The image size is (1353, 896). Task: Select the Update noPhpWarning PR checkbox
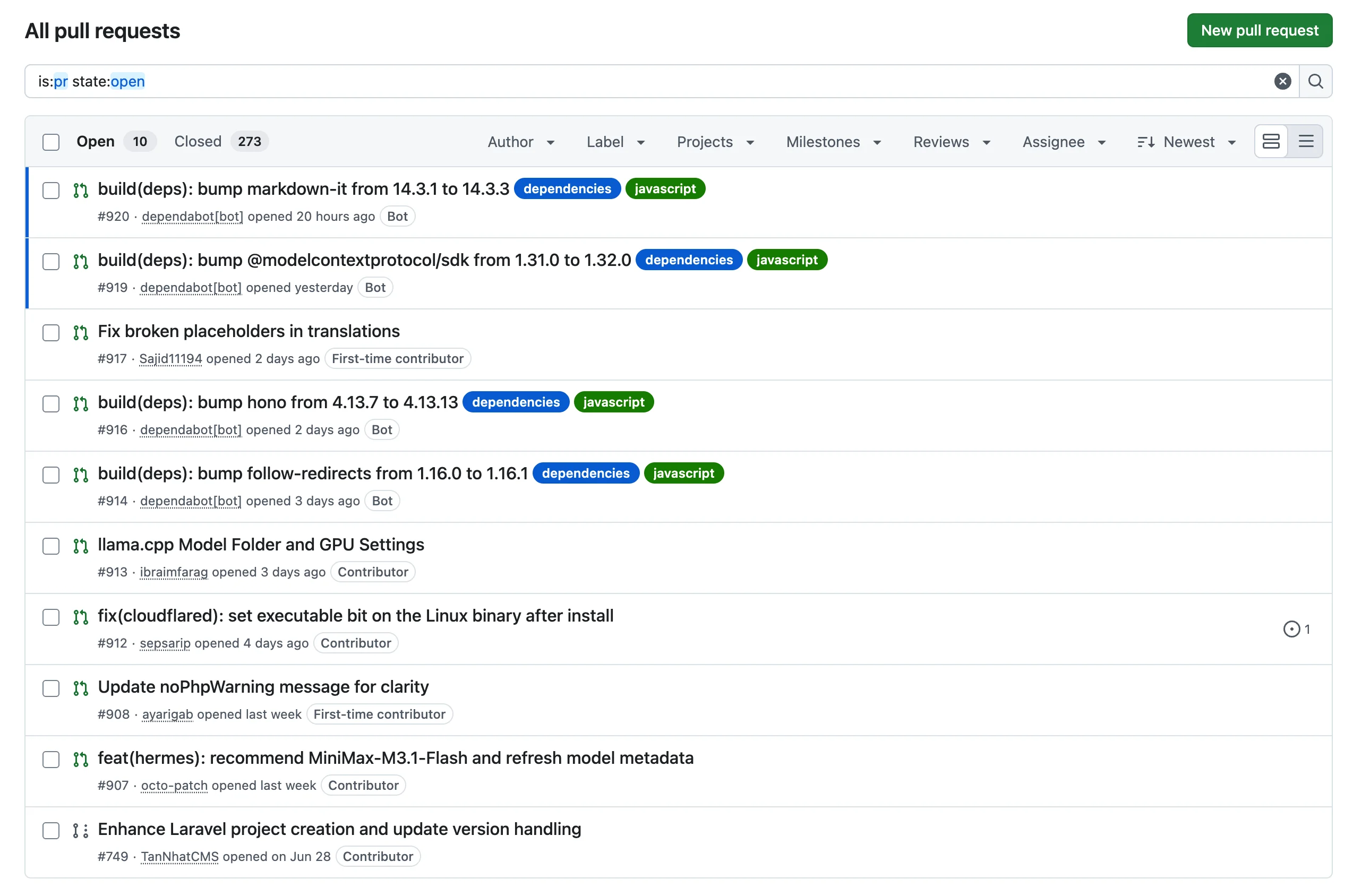pos(51,688)
